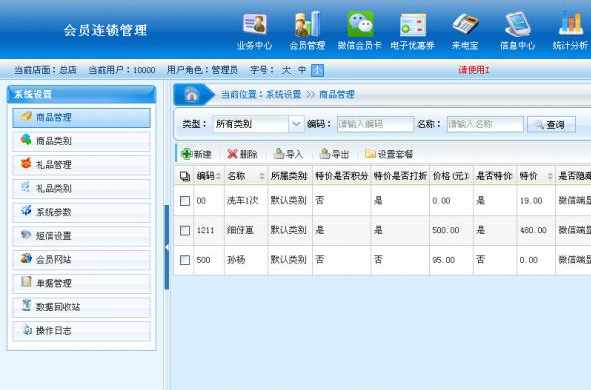591x390 pixels.
Task: Open 操作日志 in the sidebar
Action: coord(81,331)
